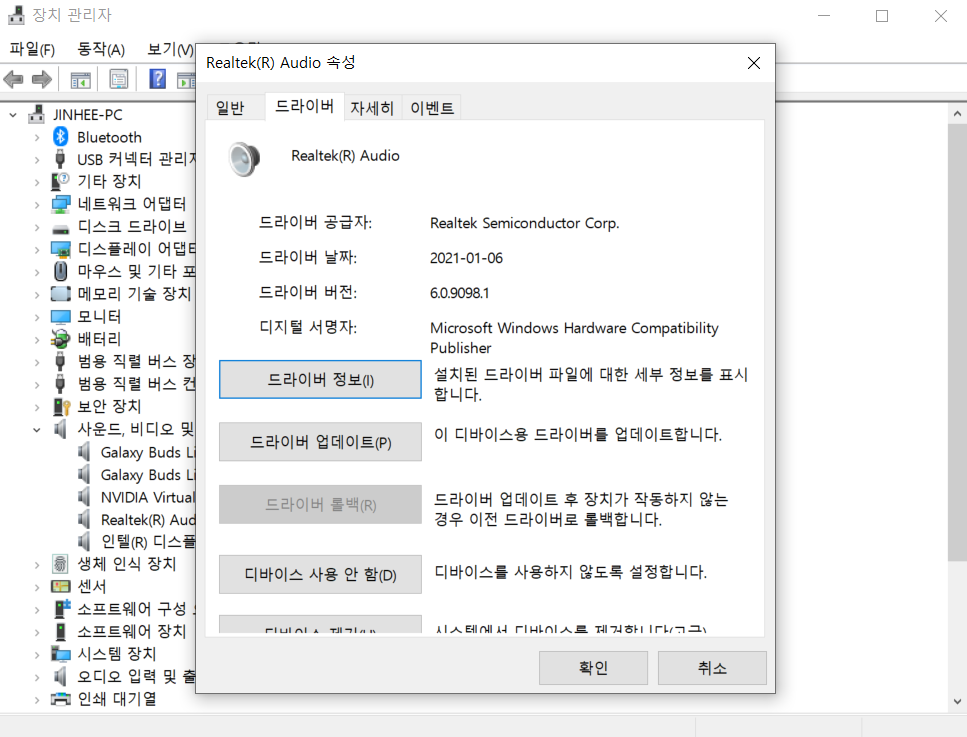Select the first Galaxy Buds device

[148, 452]
